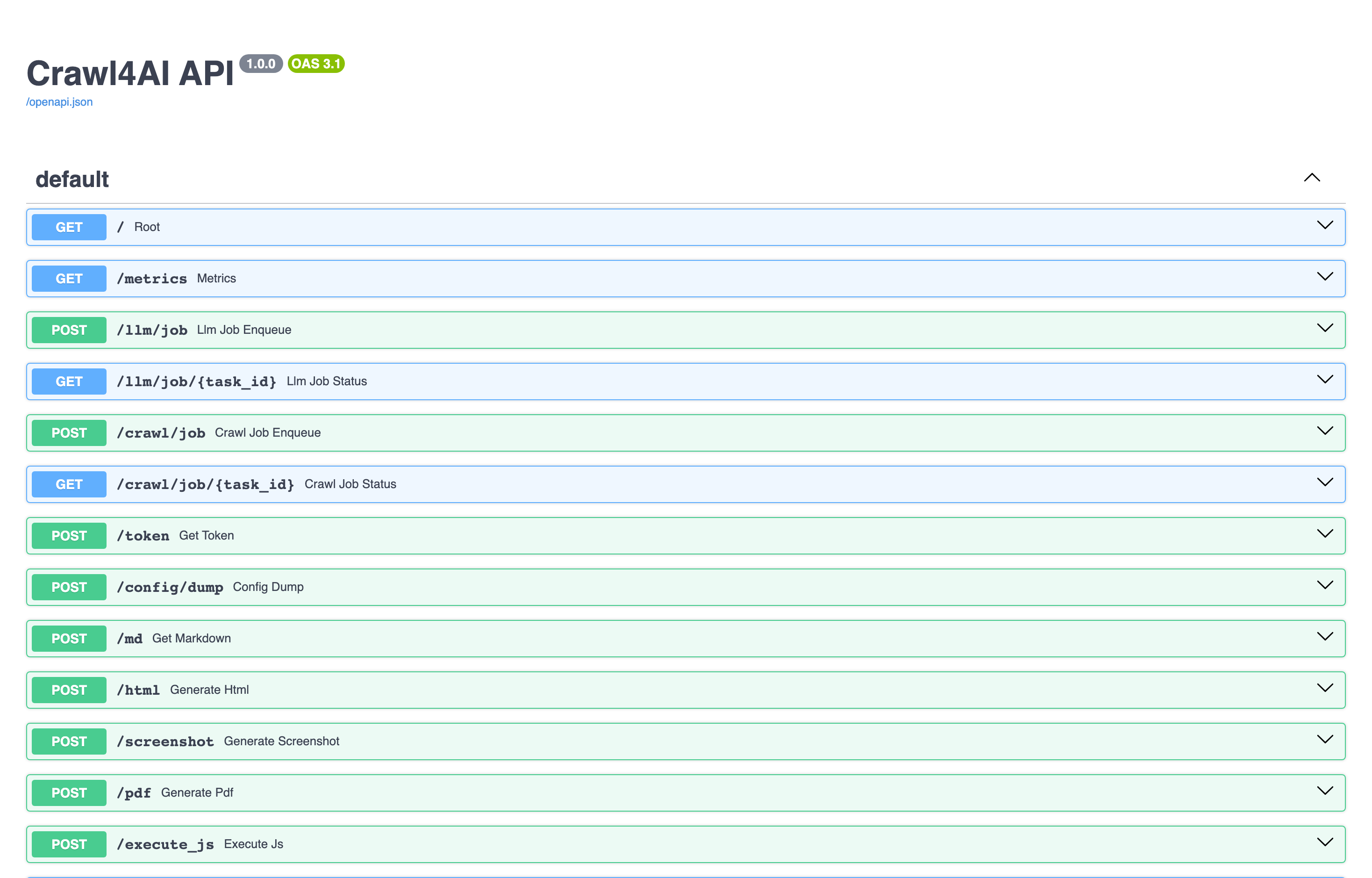Screen dimensions: 1372x878
Task: Click the Crawl Job Status description
Action: [350, 484]
